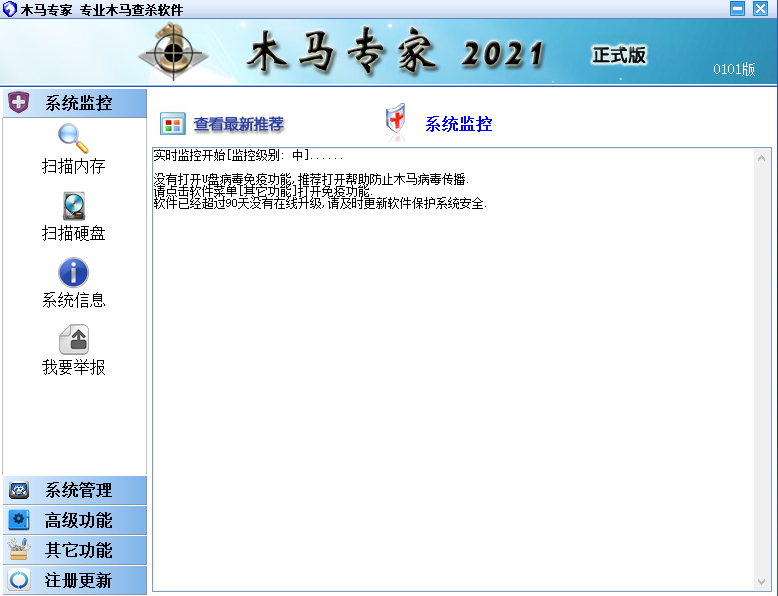The width and height of the screenshot is (778, 596).
Task: Expand the 其它功能 sidebar section
Action: [x=75, y=550]
